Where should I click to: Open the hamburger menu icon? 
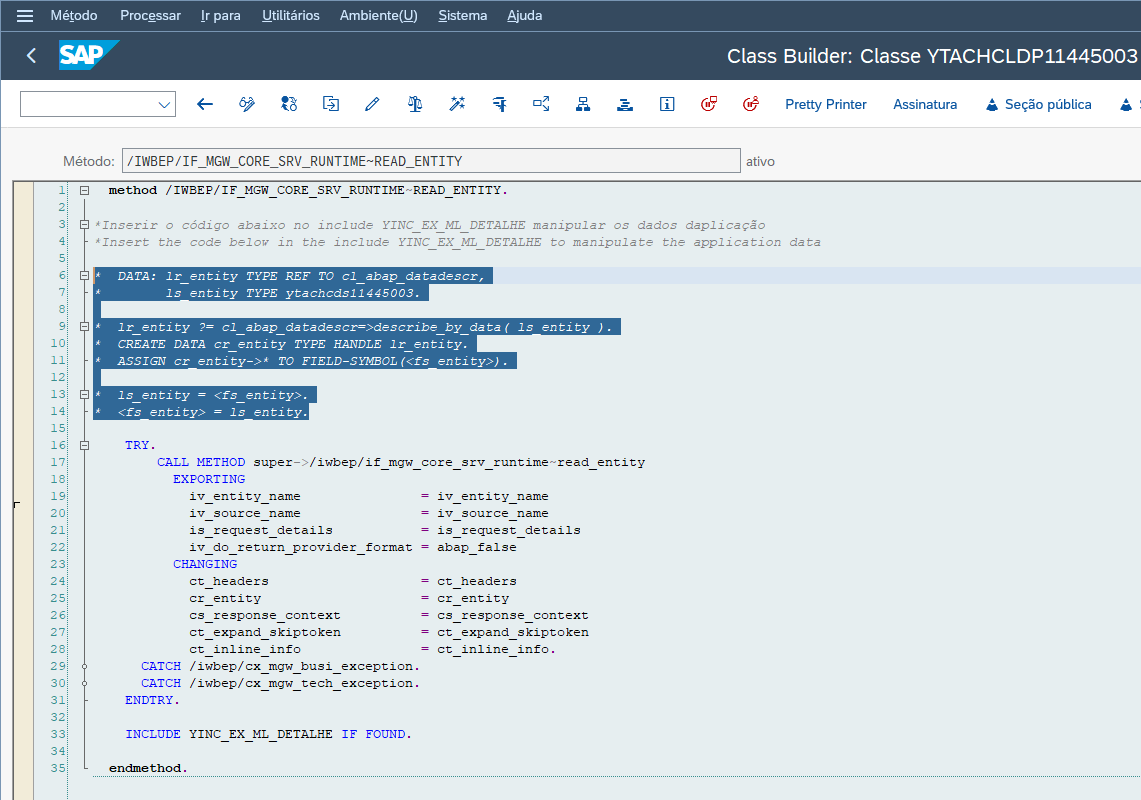[x=25, y=15]
